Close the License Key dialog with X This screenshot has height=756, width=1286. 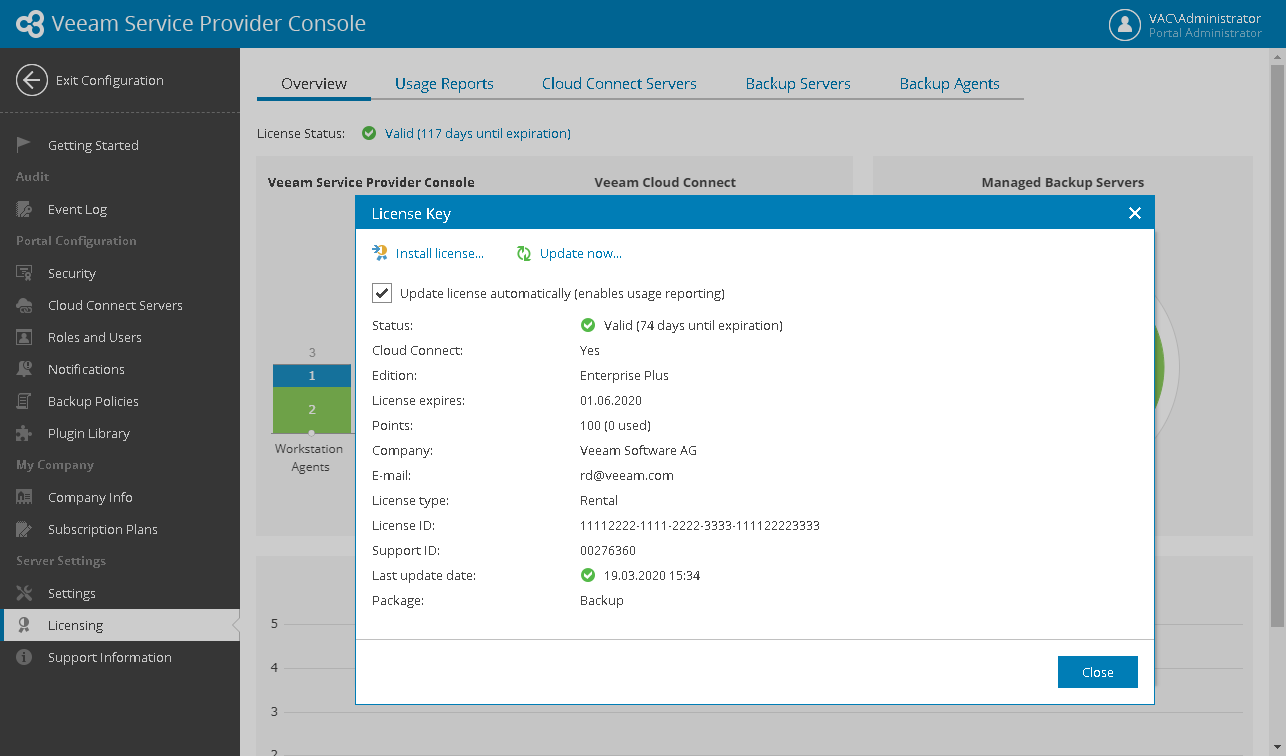click(1134, 213)
